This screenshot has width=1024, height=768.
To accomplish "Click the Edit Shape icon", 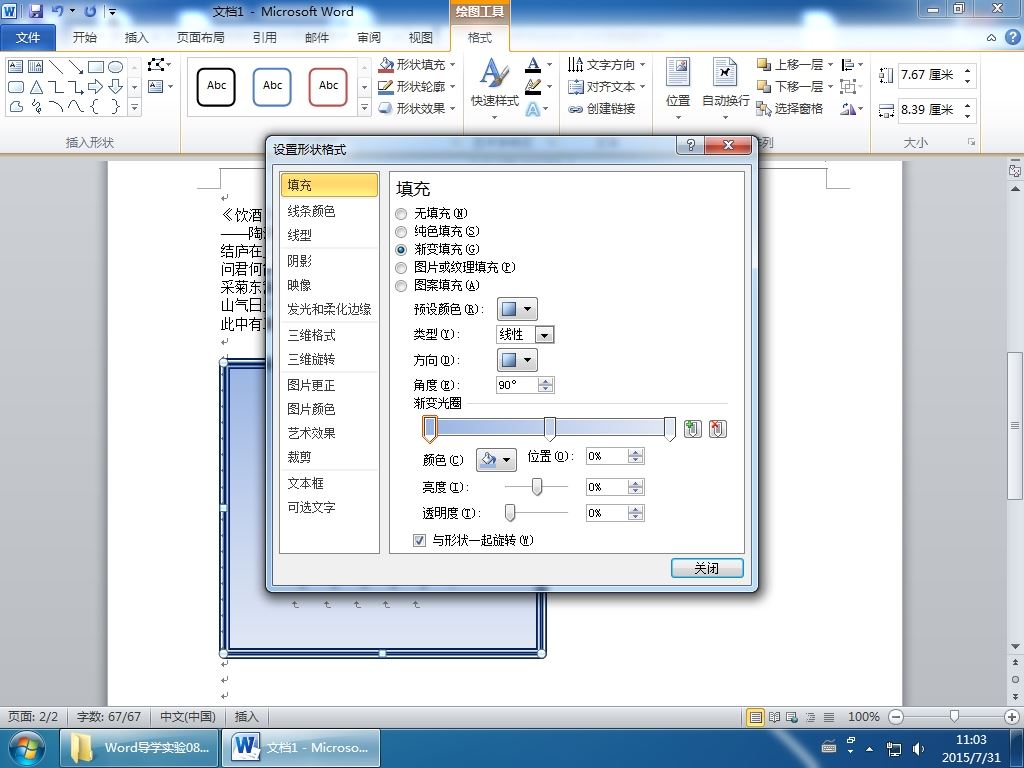I will click(x=159, y=65).
